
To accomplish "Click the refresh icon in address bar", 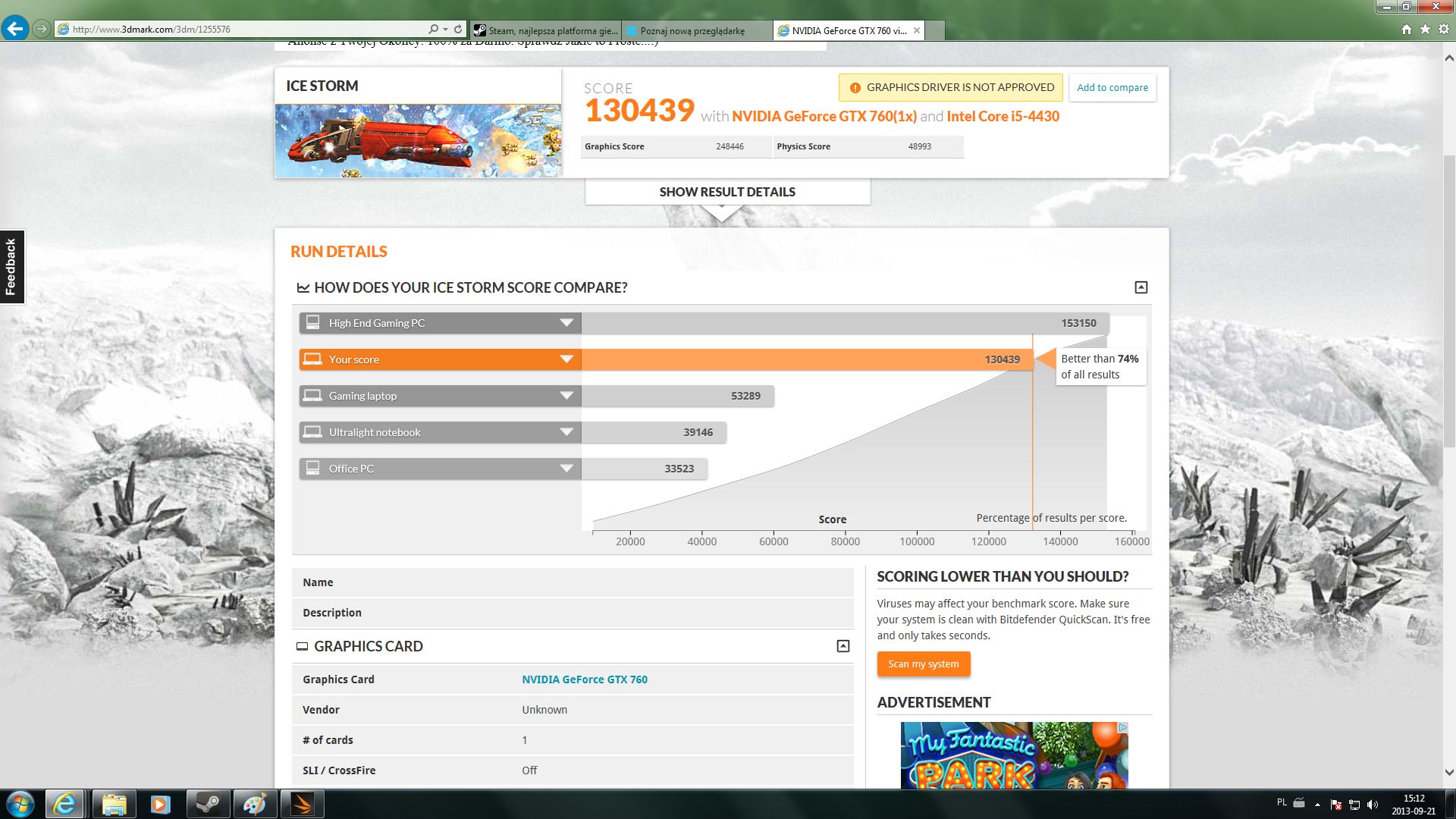I will point(458,29).
